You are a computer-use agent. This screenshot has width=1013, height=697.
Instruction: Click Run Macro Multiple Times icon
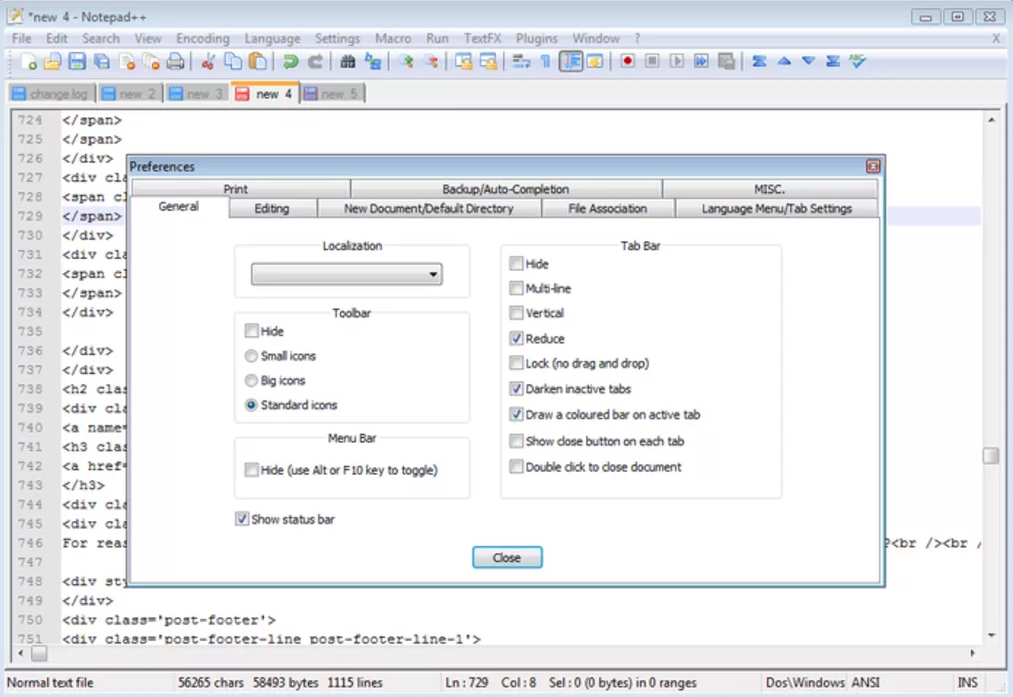coord(701,61)
